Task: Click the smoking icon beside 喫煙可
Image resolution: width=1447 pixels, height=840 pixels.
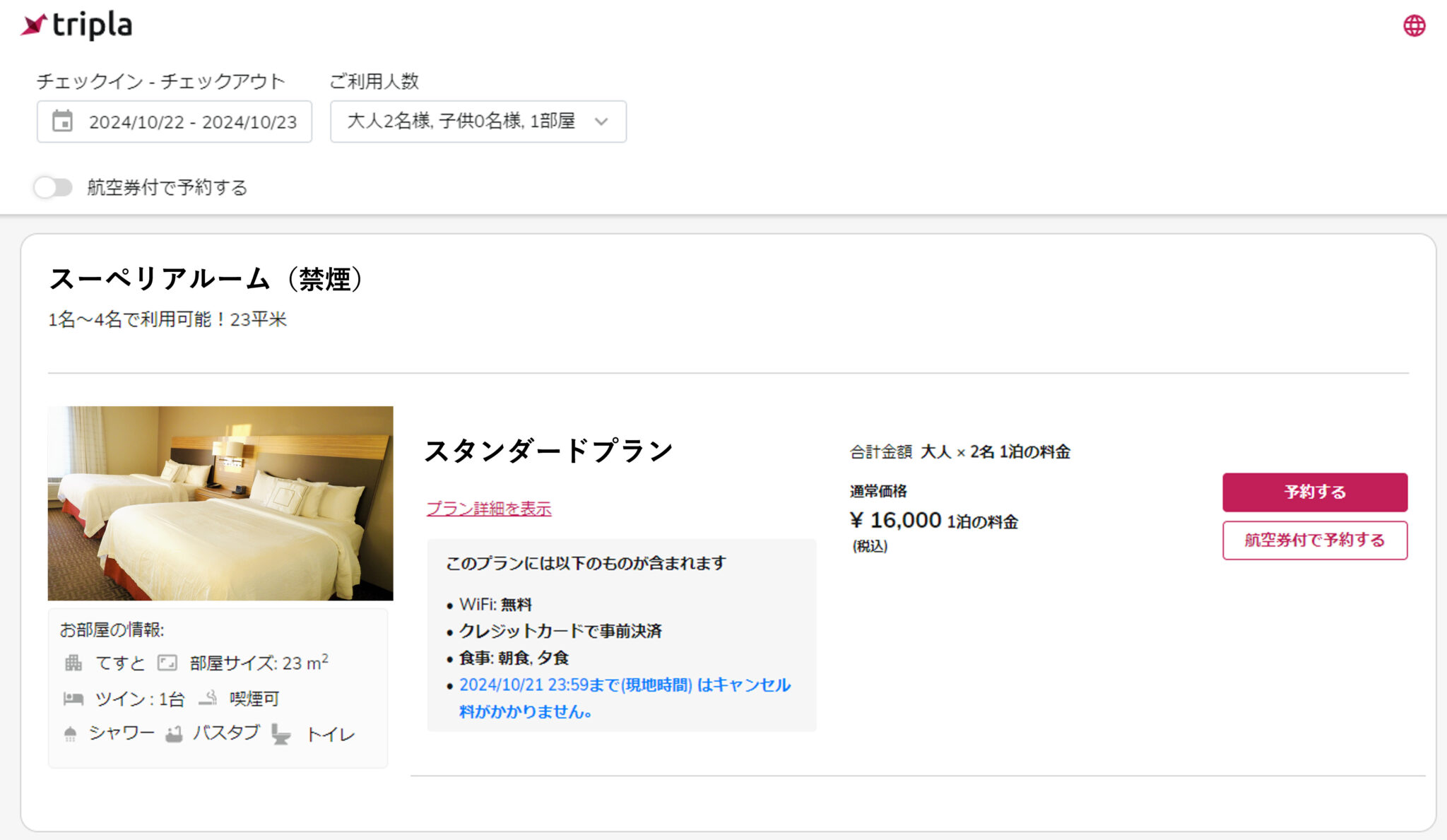Action: tap(209, 698)
